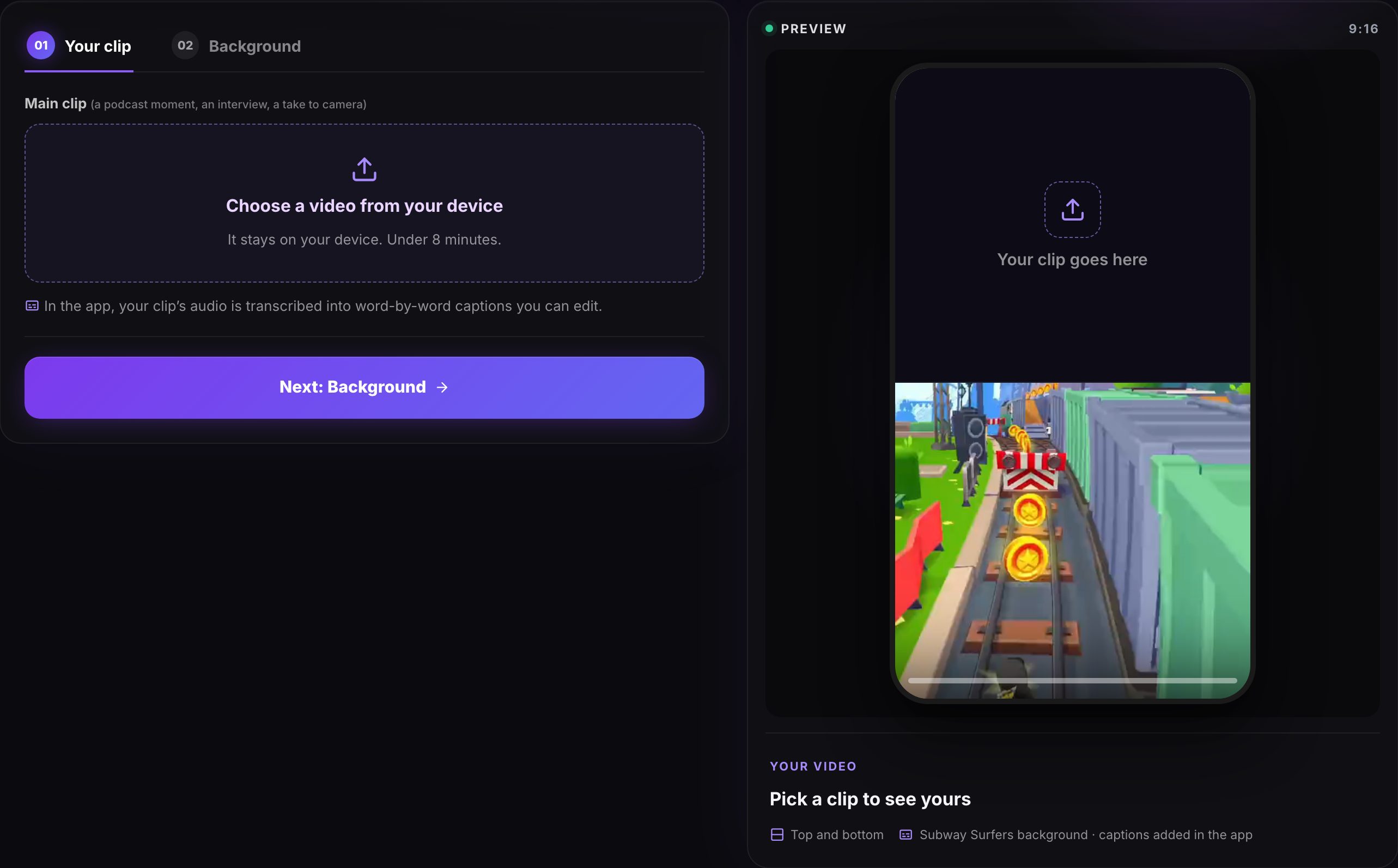Switch to the Your clip tab
Viewport: 1398px width, 868px height.
tap(78, 46)
